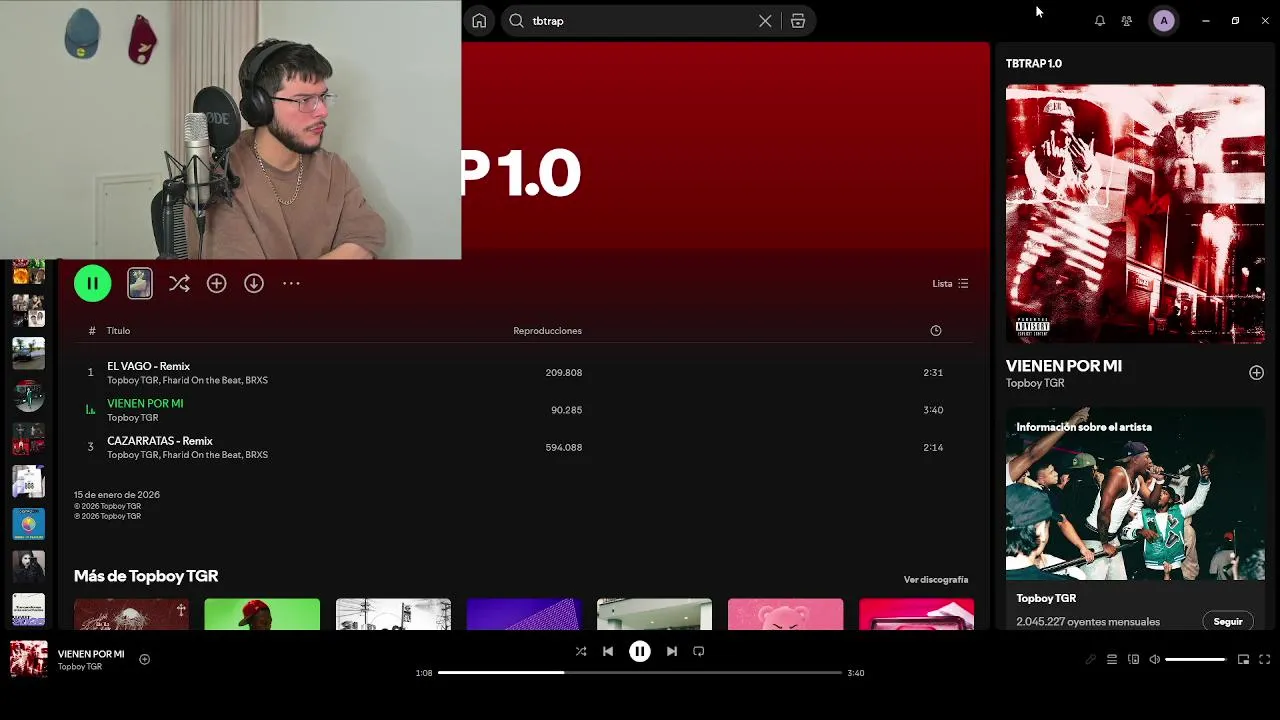Image resolution: width=1280 pixels, height=720 pixels.
Task: Pause playback in the bottom player
Action: (640, 652)
